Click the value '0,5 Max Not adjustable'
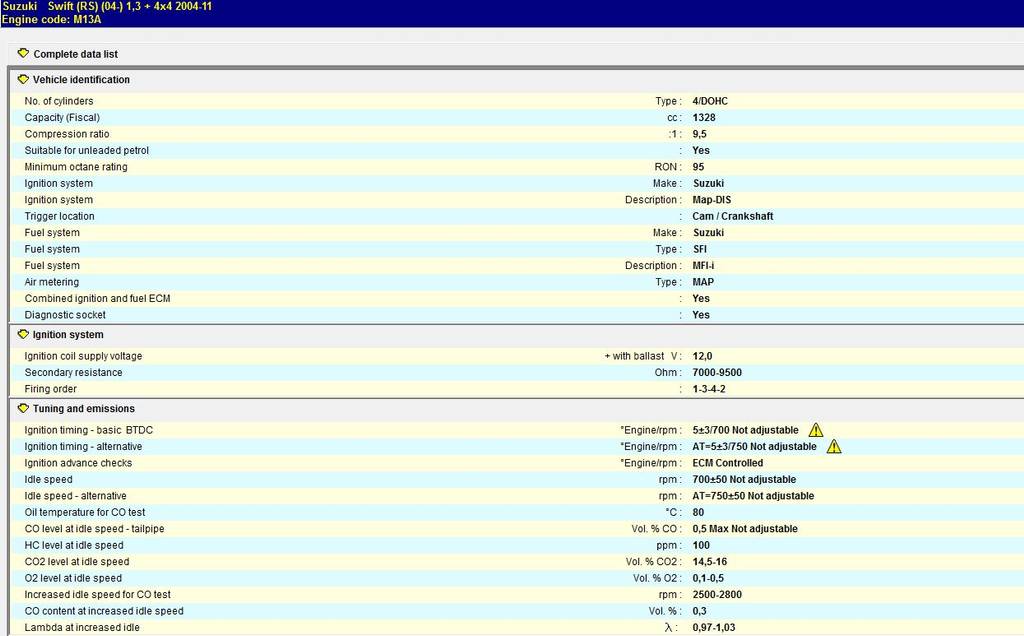The image size is (1024, 636). (x=745, y=529)
